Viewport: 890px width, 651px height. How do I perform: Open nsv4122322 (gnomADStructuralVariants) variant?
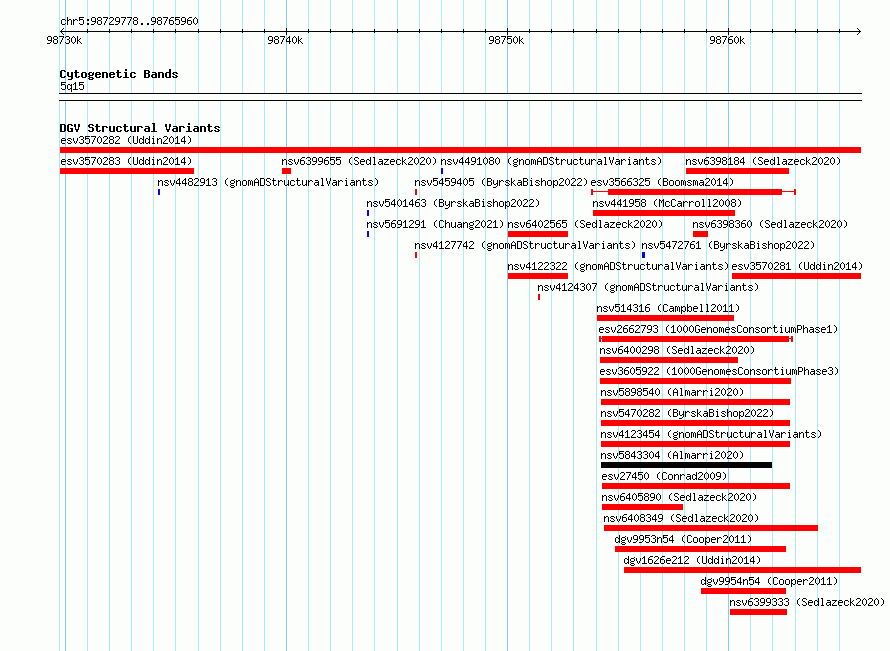coord(618,266)
